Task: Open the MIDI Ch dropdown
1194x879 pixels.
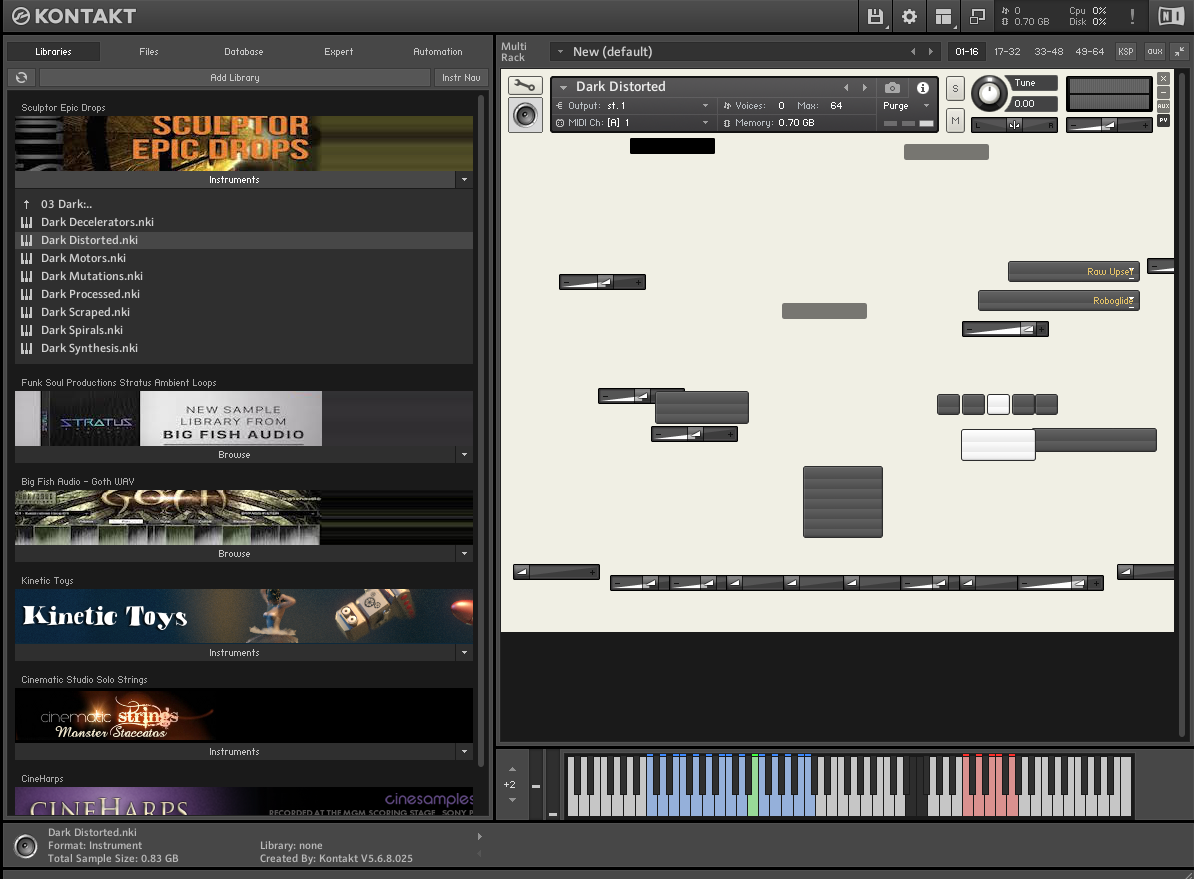Action: pos(634,123)
